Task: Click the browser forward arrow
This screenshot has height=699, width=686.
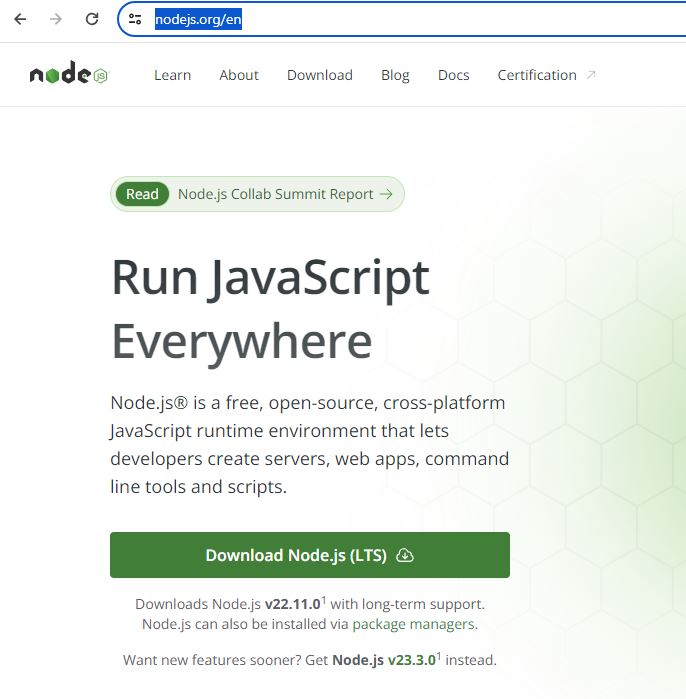Action: [56, 19]
